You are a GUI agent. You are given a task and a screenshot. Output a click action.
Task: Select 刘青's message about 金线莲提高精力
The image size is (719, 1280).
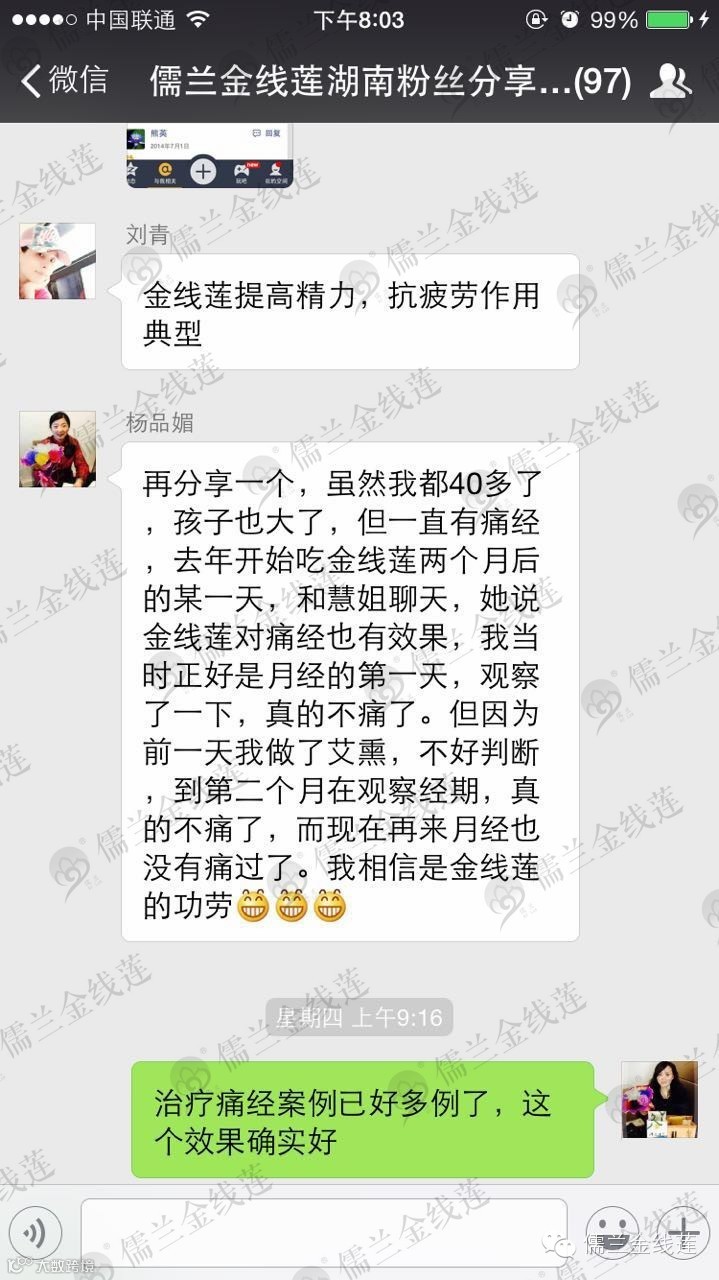point(350,312)
